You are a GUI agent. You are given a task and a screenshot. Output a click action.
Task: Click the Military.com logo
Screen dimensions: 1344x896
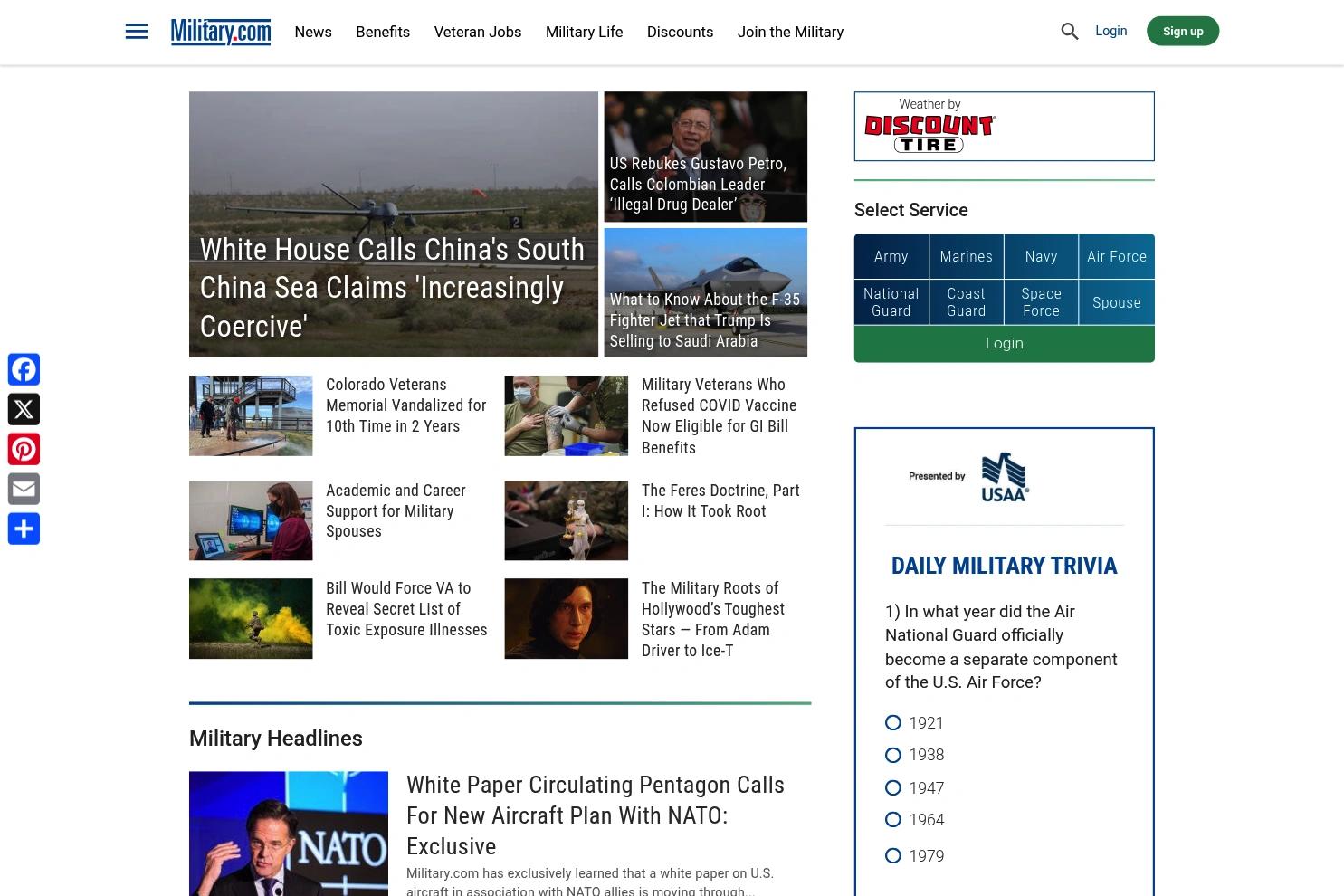click(x=221, y=32)
